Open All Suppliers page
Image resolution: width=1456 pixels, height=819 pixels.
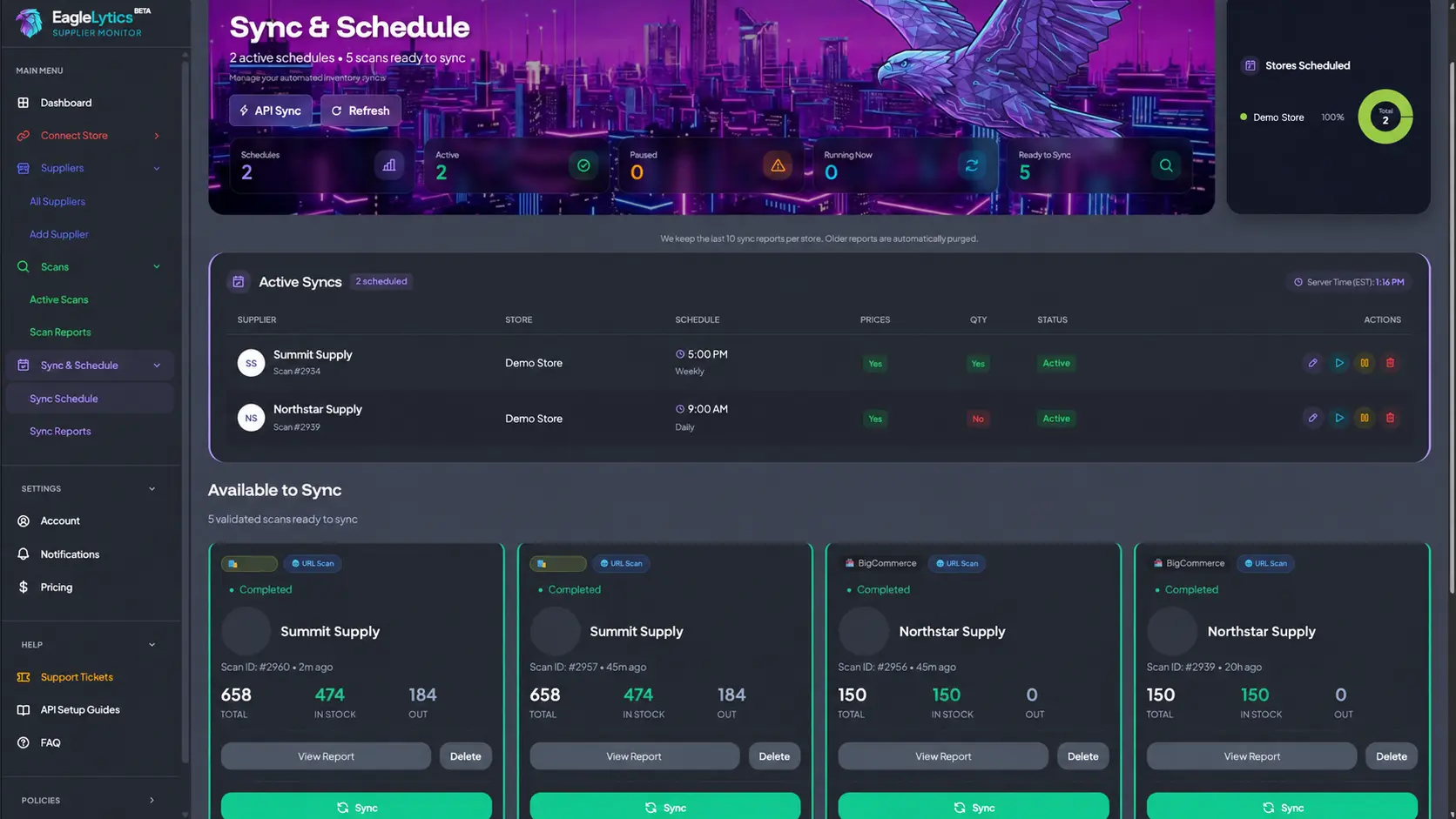pyautogui.click(x=57, y=202)
